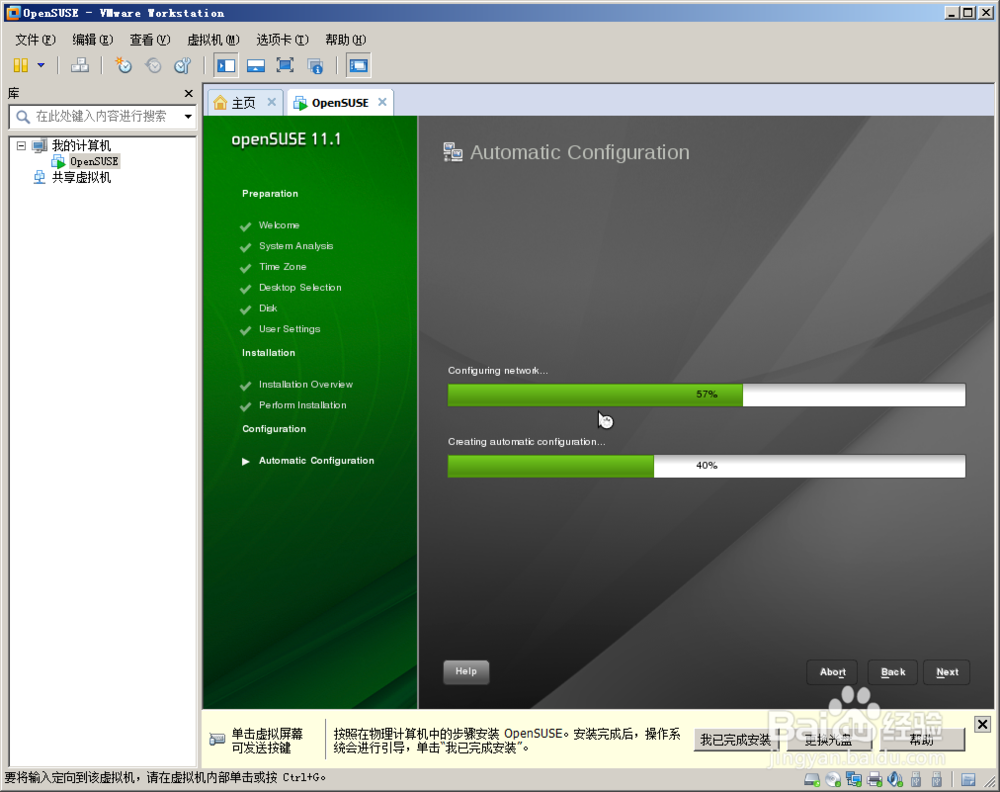Open the library search dropdown arrow

(188, 117)
